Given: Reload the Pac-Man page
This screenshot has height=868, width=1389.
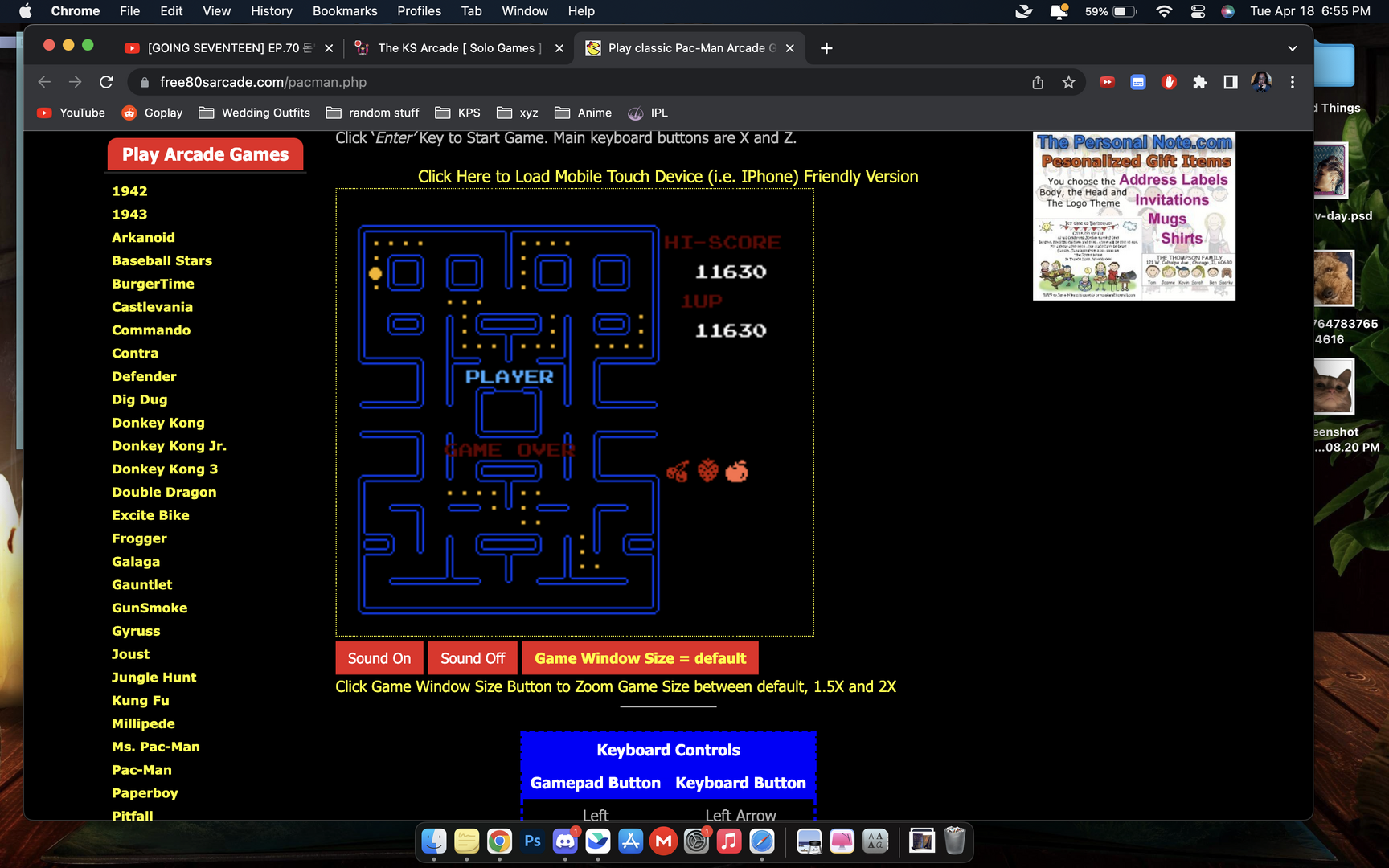Looking at the screenshot, I should click(x=106, y=82).
